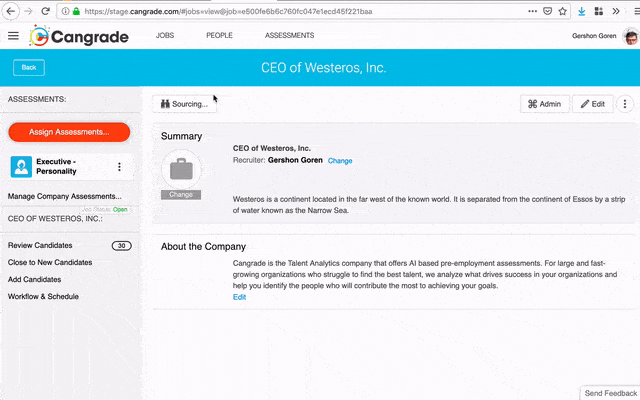The height and width of the screenshot is (400, 640).
Task: Click the briefcase job image
Action: pyautogui.click(x=181, y=169)
